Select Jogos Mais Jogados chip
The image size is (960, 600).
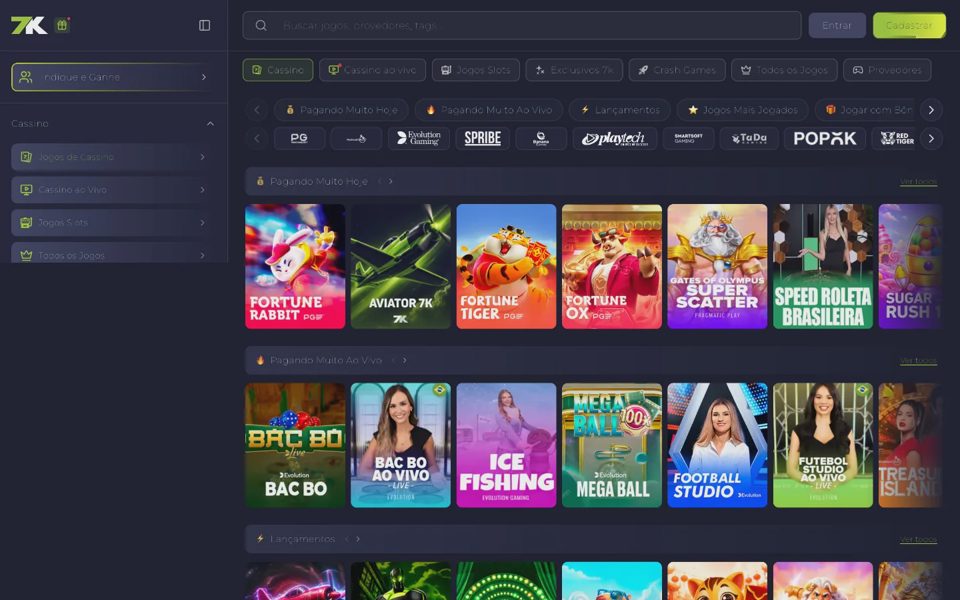click(x=743, y=110)
